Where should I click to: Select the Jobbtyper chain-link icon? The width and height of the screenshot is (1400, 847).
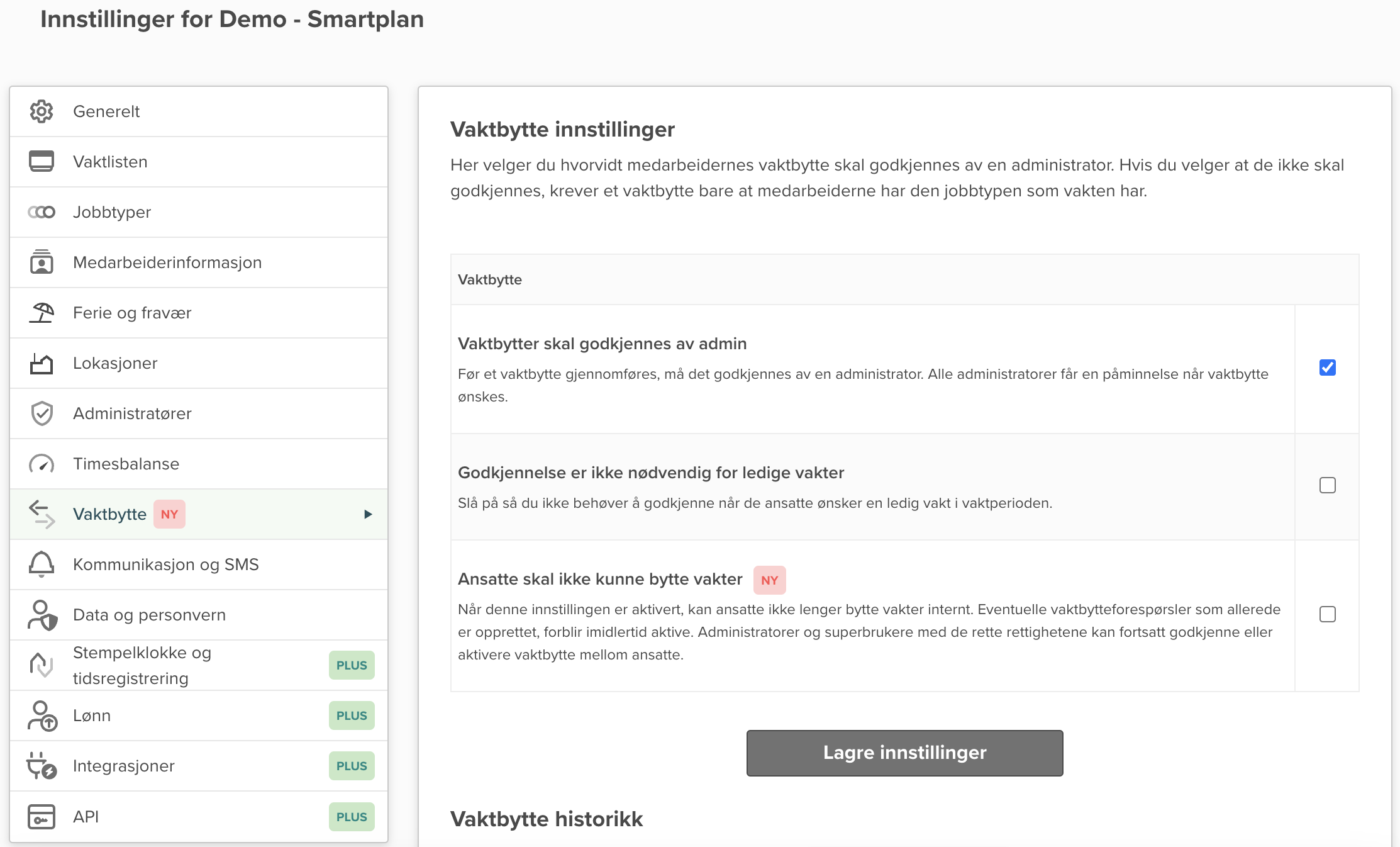[x=42, y=212]
